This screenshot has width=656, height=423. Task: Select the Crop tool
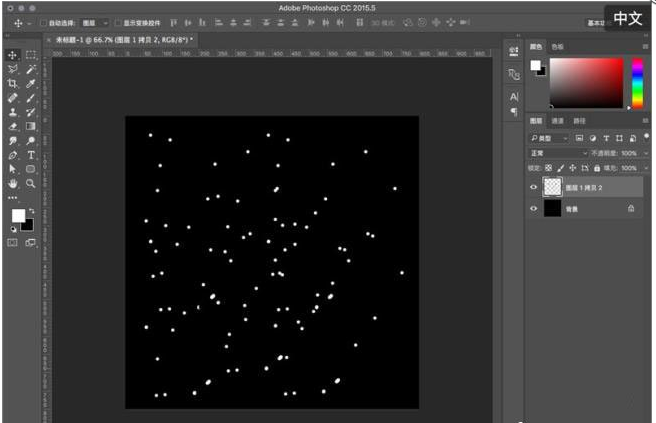(13, 84)
